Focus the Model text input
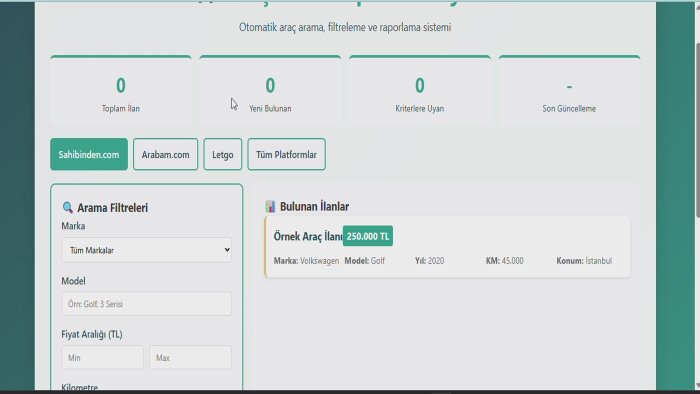Viewport: 700px width, 394px height. coord(146,304)
